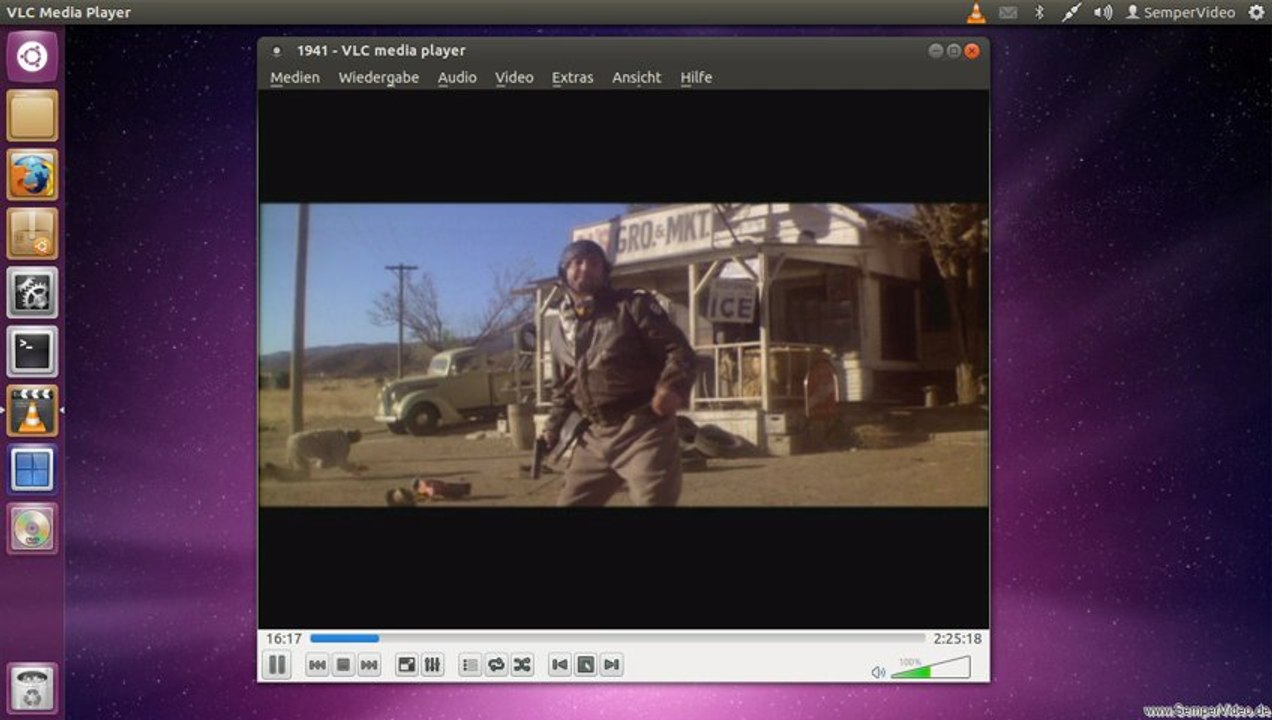Open Ubuntu Software Center launcher icon
The width and height of the screenshot is (1272, 720).
click(32, 234)
